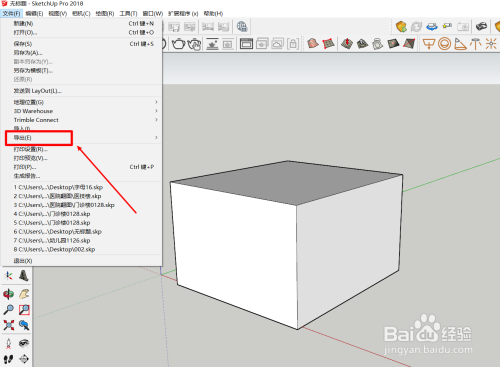Choose 保存(S) from the File menu
The width and height of the screenshot is (500, 367).
[x=83, y=44]
